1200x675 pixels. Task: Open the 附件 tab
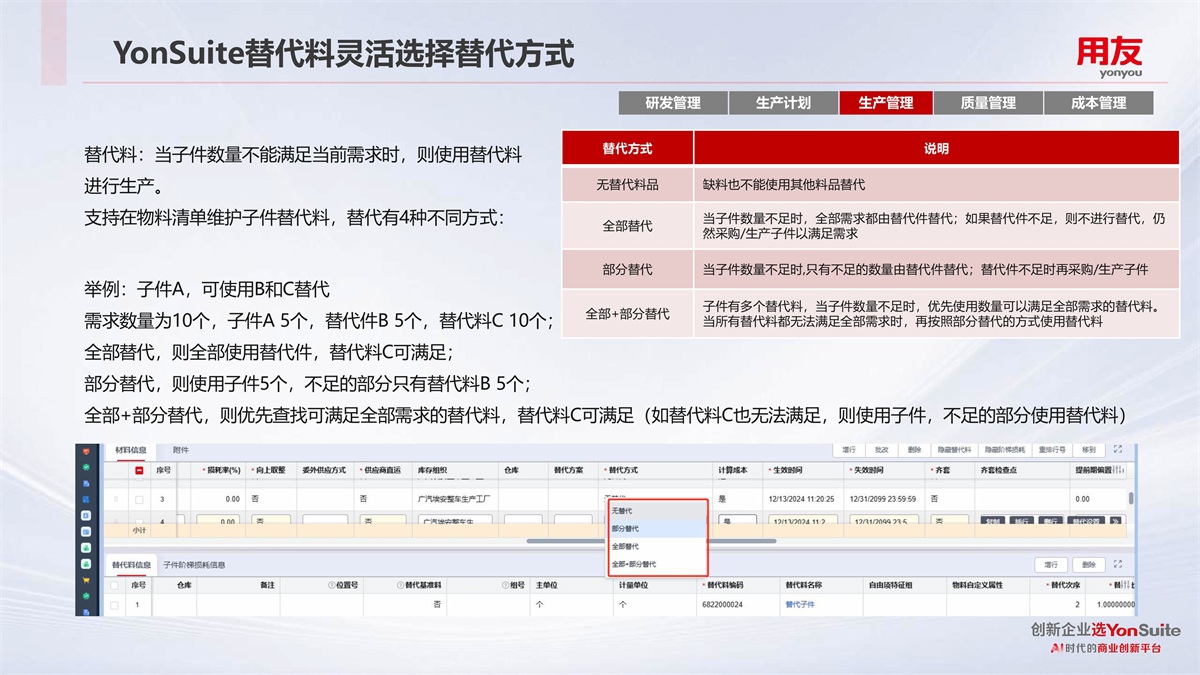click(x=181, y=451)
